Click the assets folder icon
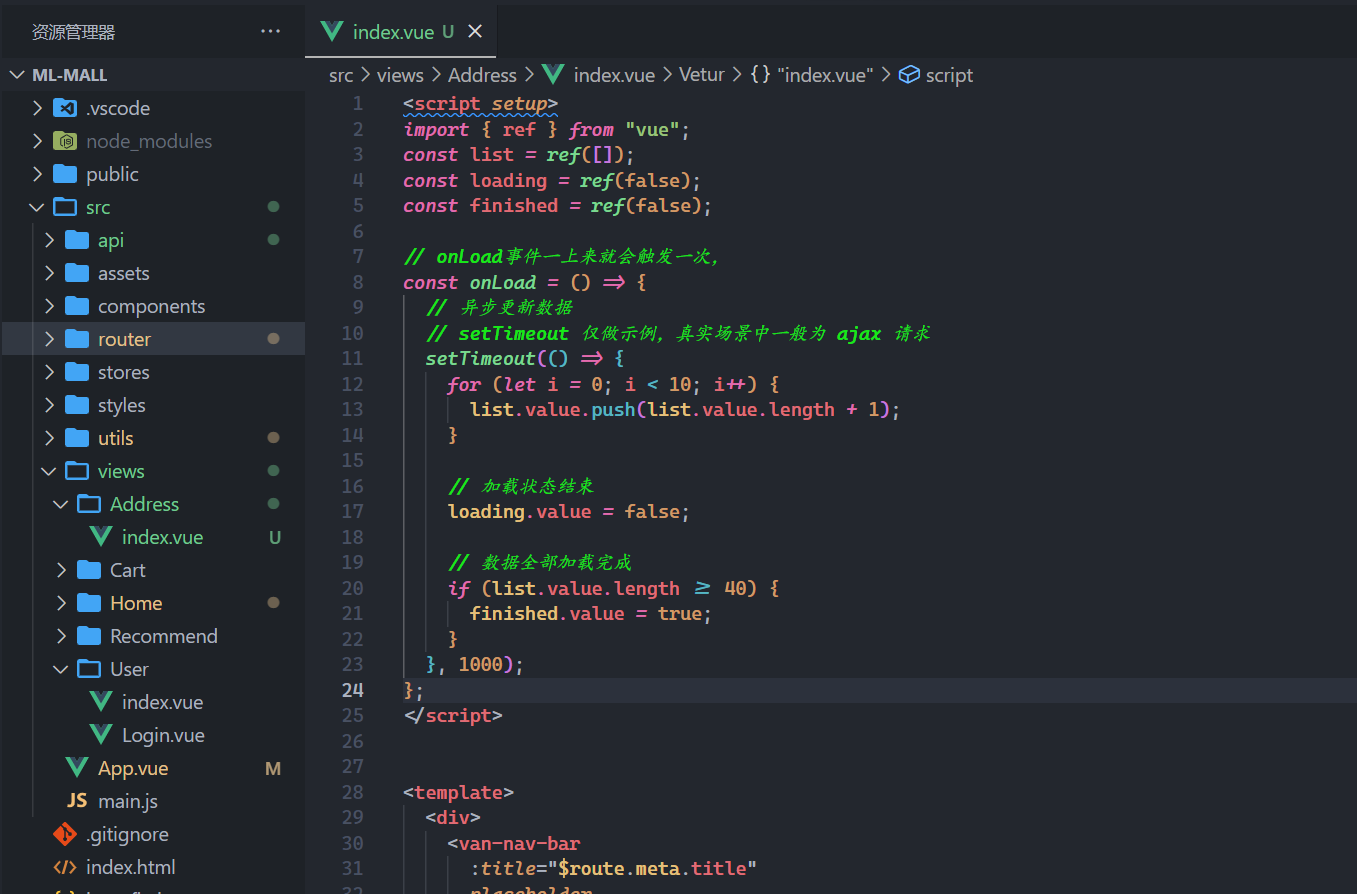Viewport: 1357px width, 894px height. [x=77, y=273]
